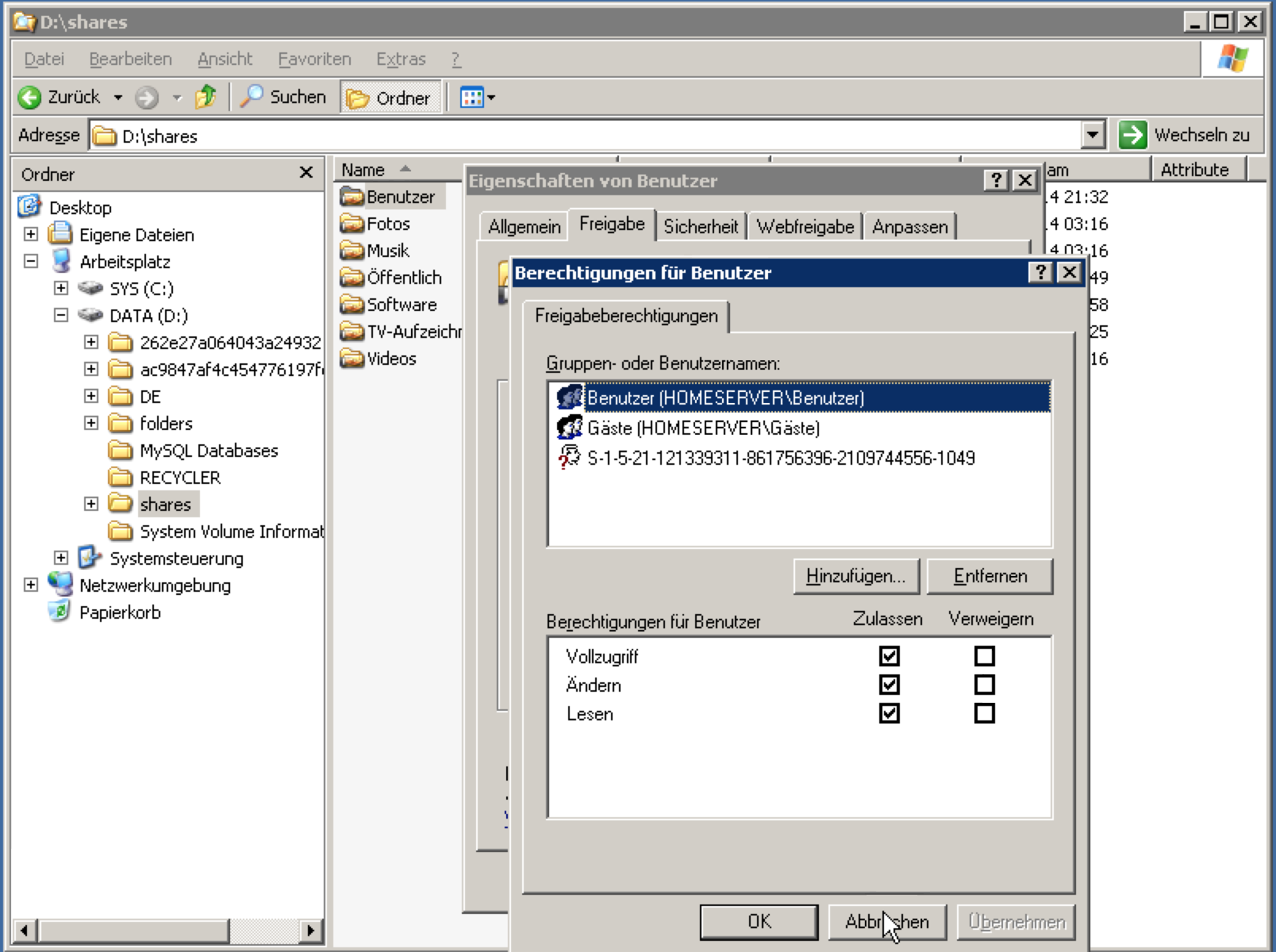The image size is (1276, 952).
Task: Click the folder-up icon in toolbar
Action: point(206,97)
